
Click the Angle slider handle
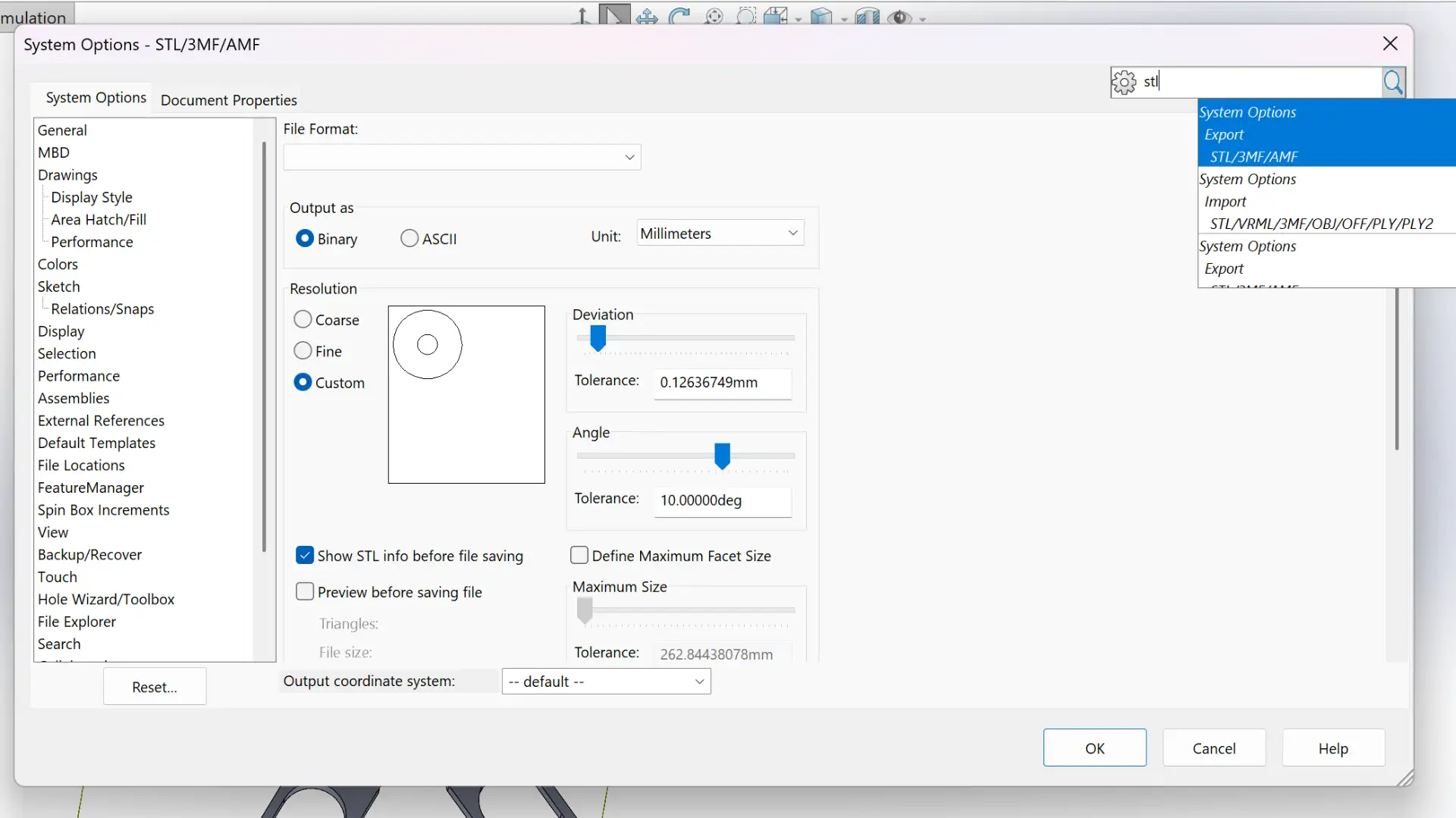[x=722, y=456]
